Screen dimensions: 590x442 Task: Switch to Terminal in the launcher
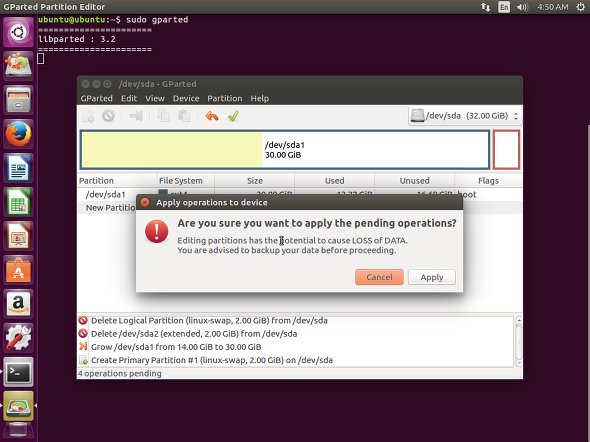click(18, 372)
